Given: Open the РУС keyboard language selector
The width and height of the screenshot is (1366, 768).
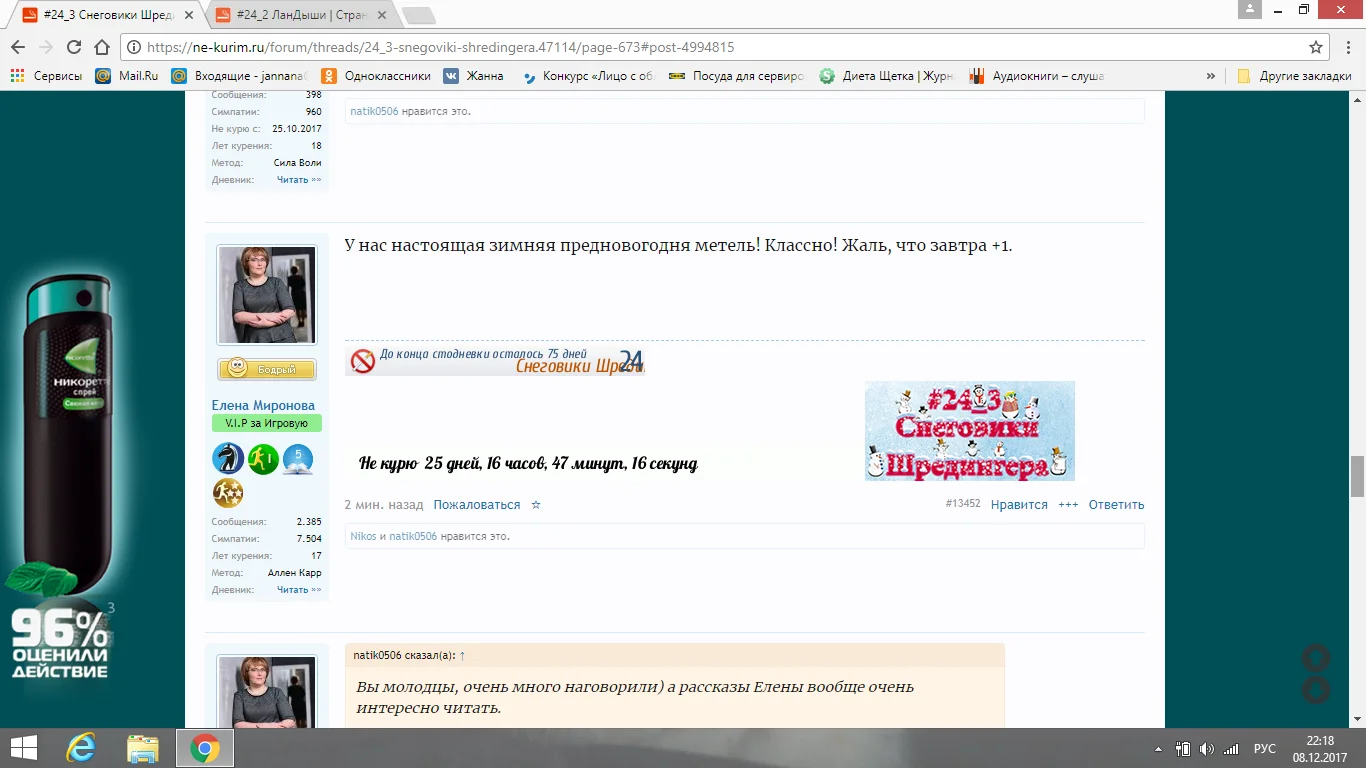Looking at the screenshot, I should coord(1265,749).
